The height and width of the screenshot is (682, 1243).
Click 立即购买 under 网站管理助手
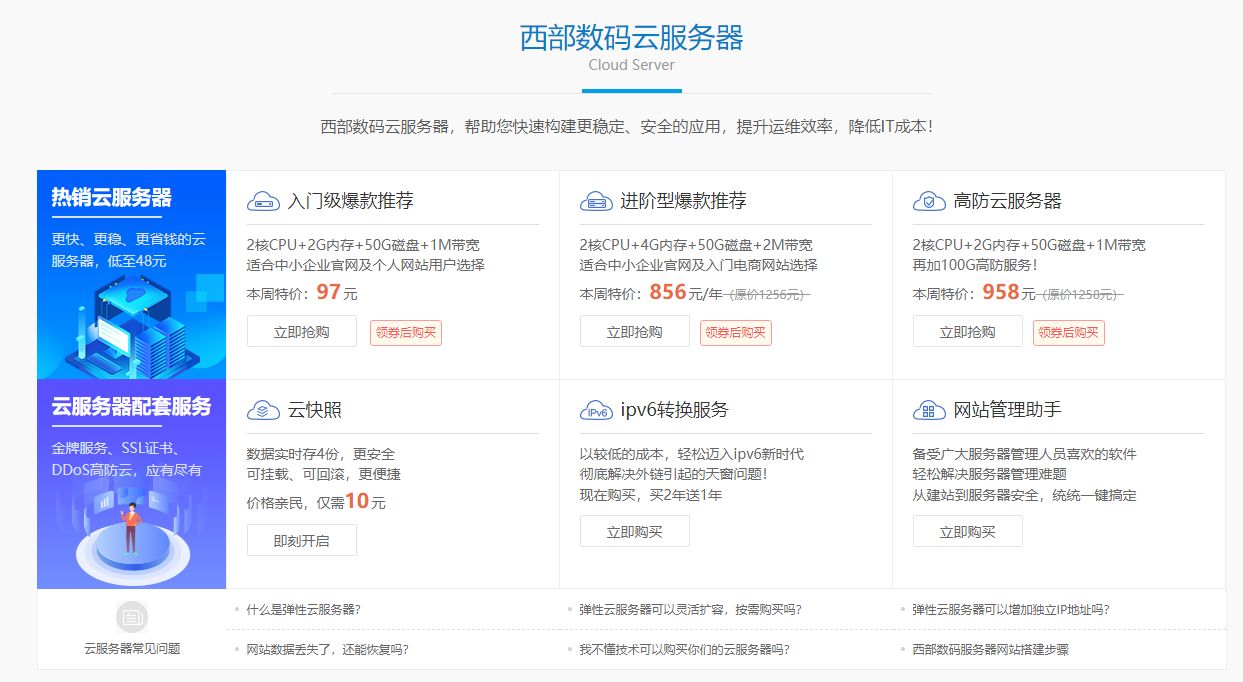(x=968, y=531)
